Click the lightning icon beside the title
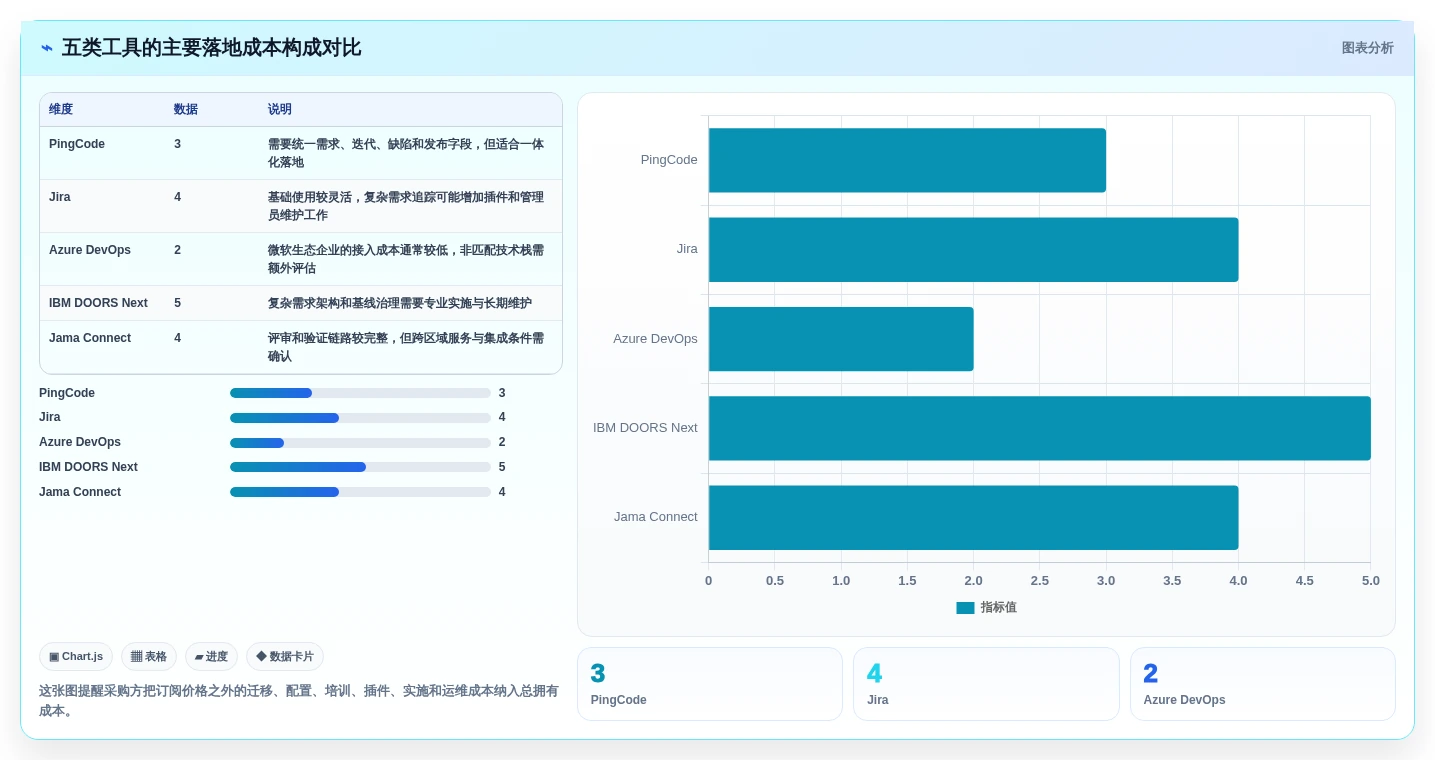1435x760 pixels. click(x=47, y=48)
